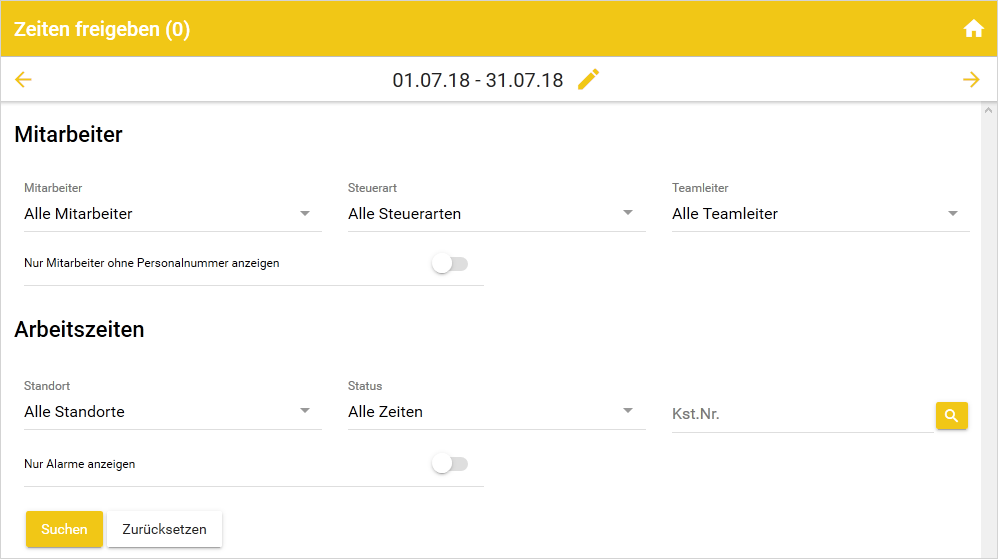This screenshot has width=998, height=559.
Task: Enable 'Nur Mitarbeiter ohne Personalnummer anzeigen' switch
Action: pos(450,264)
